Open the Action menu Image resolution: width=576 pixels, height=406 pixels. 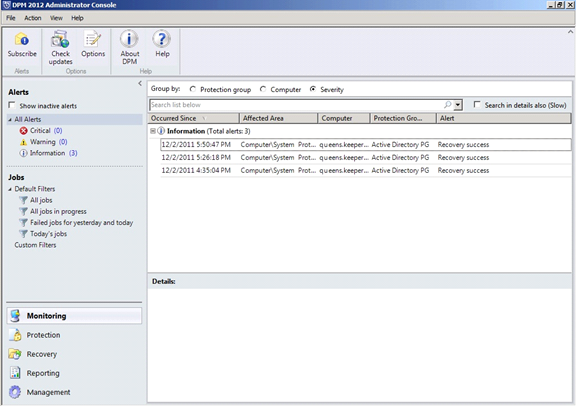pyautogui.click(x=33, y=18)
